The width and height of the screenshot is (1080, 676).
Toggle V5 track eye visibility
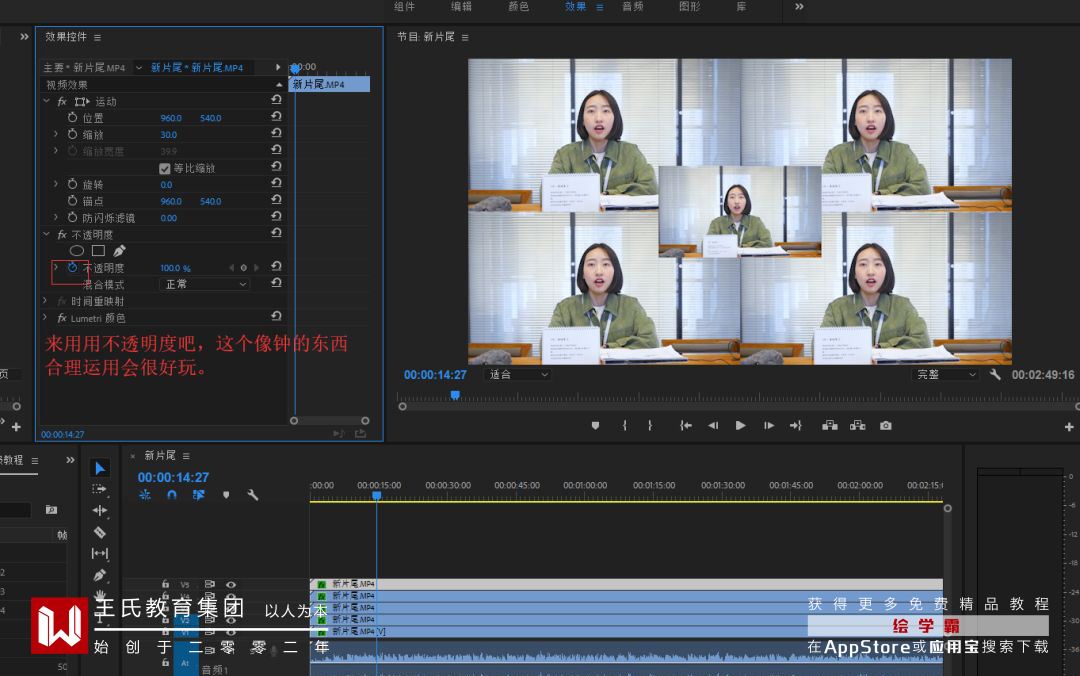231,584
